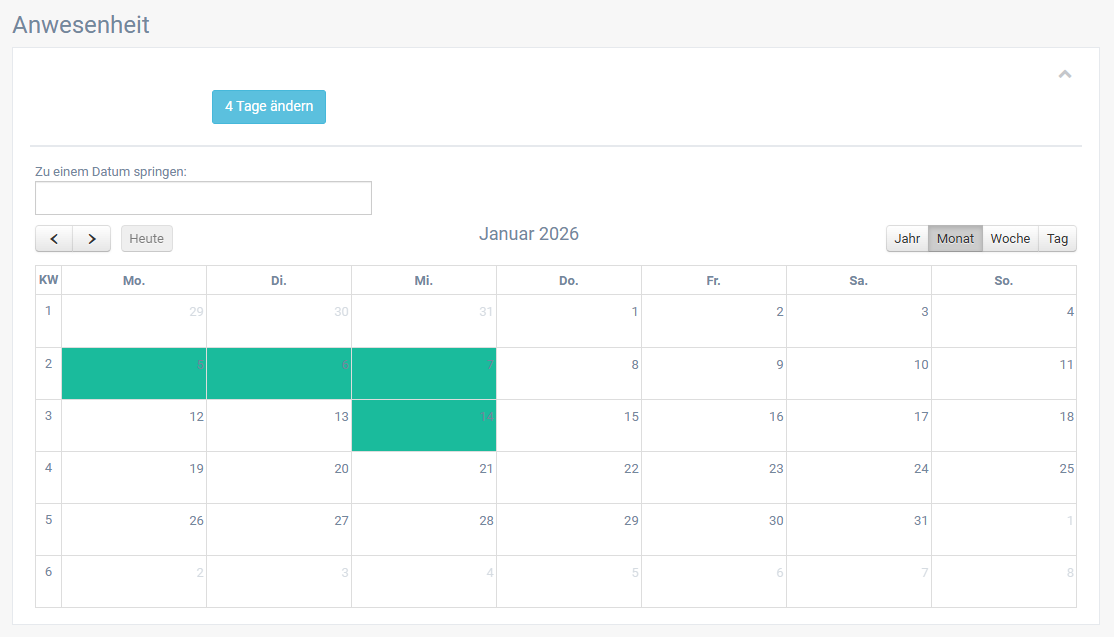Screen dimensions: 1114x637
Task: Click calendar week 4 number
Action: click(48, 468)
